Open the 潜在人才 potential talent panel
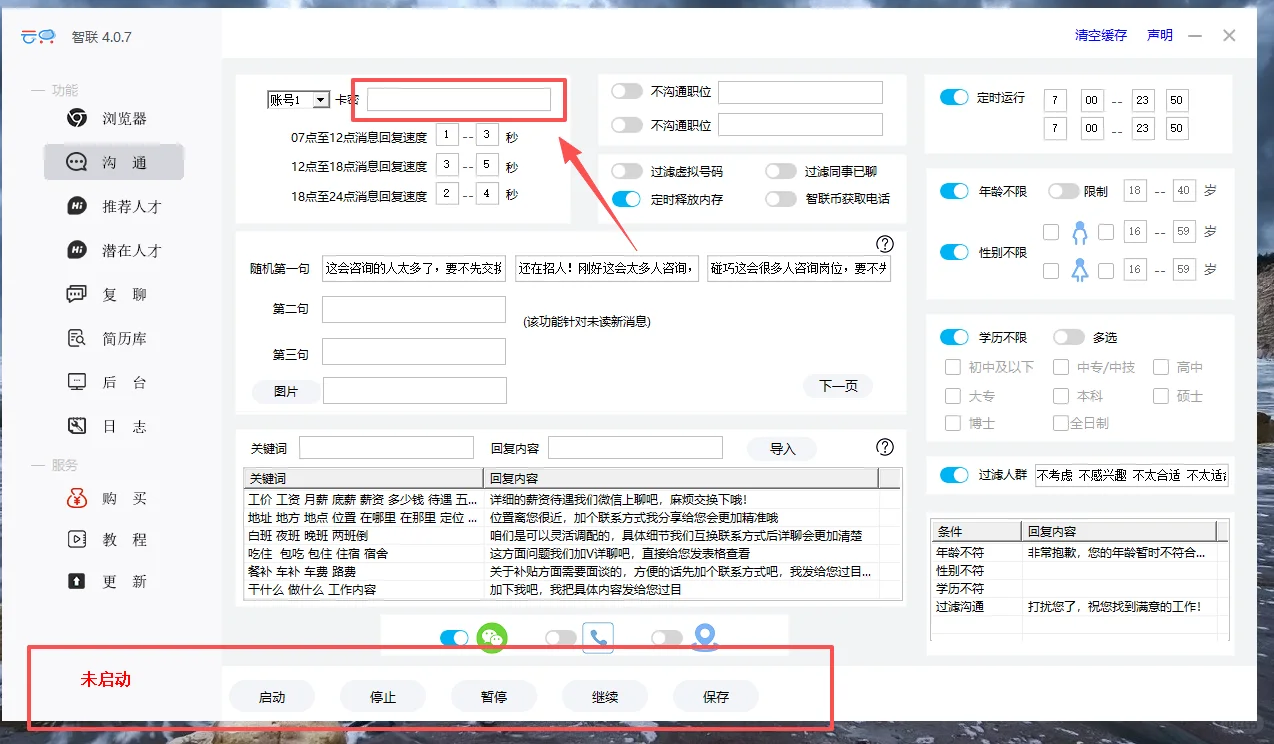The height and width of the screenshot is (744, 1274). [113, 250]
